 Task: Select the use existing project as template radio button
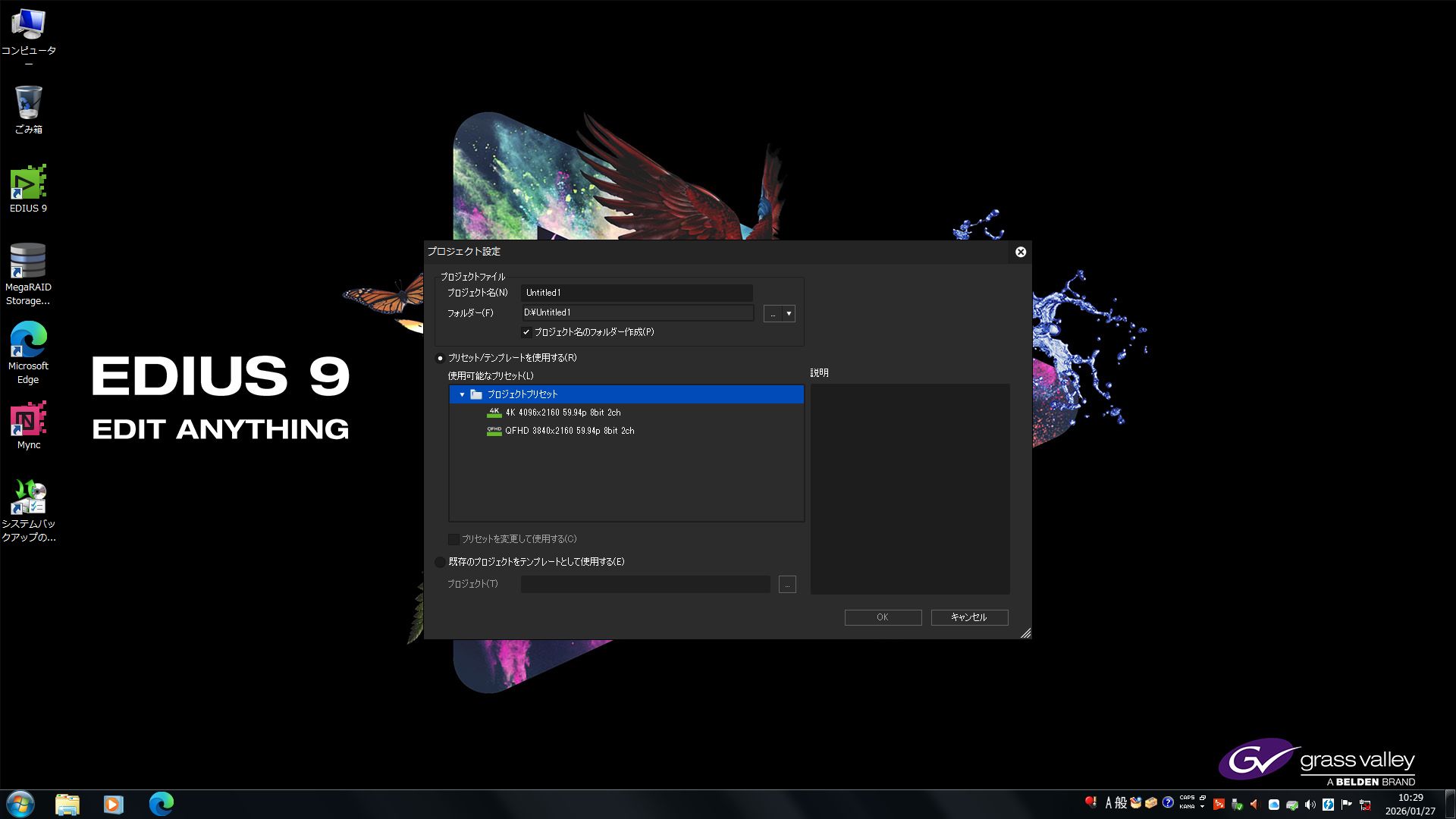(440, 562)
